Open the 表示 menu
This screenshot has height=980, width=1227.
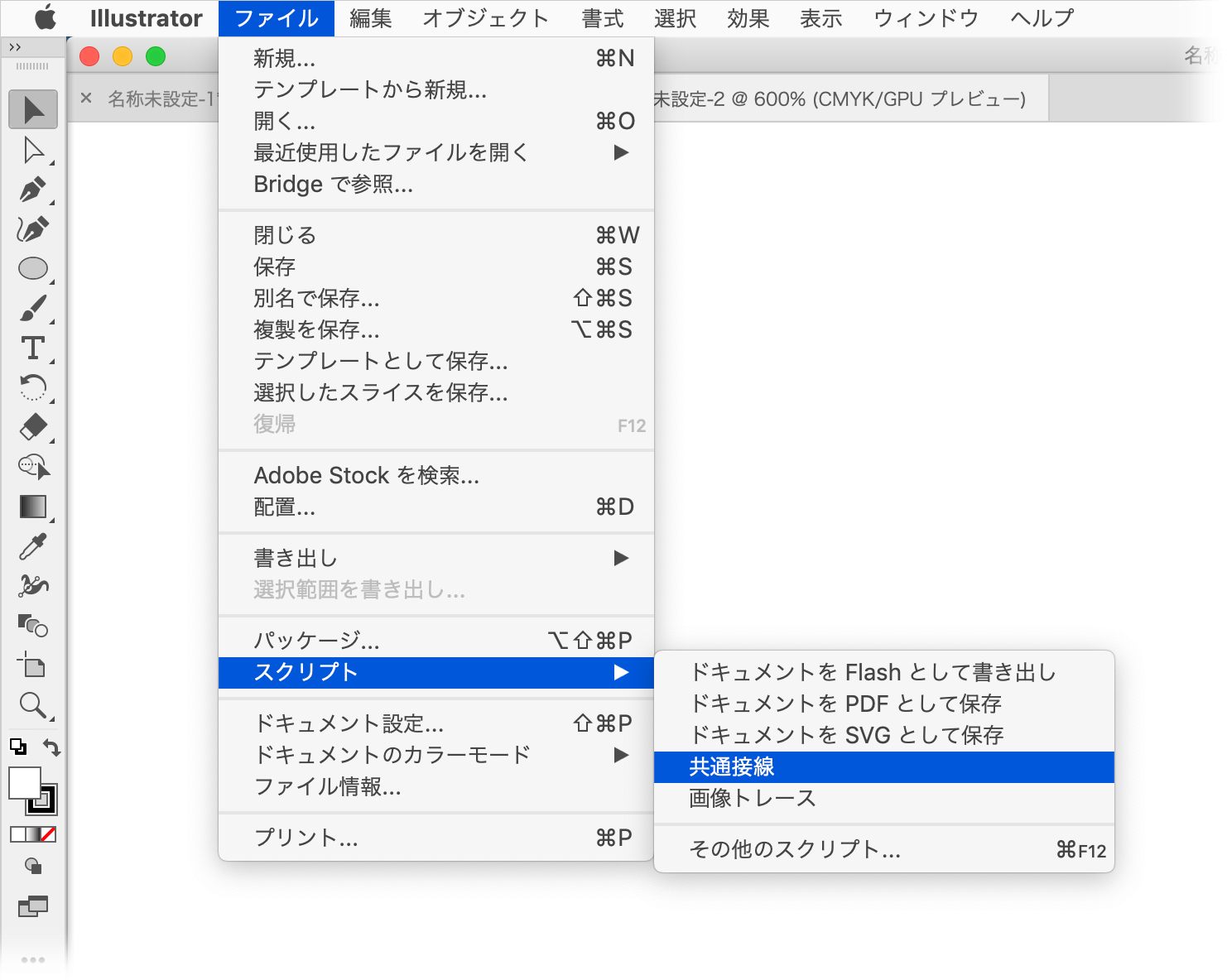pyautogui.click(x=820, y=18)
